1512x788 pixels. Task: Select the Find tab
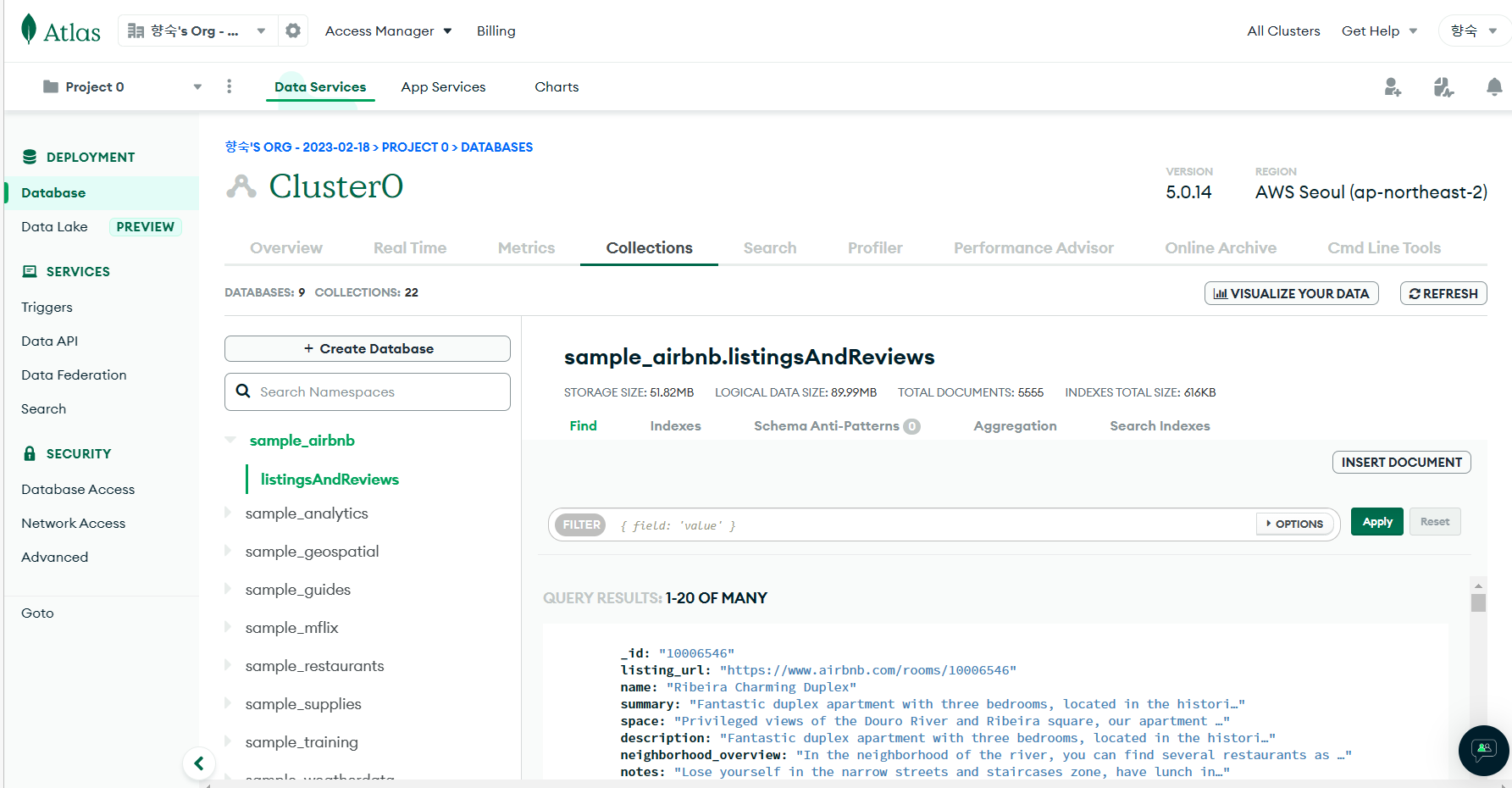coord(583,425)
